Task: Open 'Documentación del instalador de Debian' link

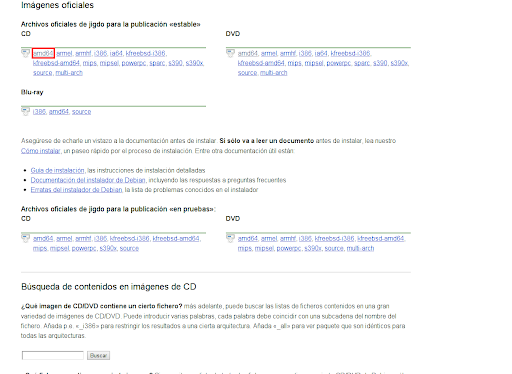Action: click(88, 180)
